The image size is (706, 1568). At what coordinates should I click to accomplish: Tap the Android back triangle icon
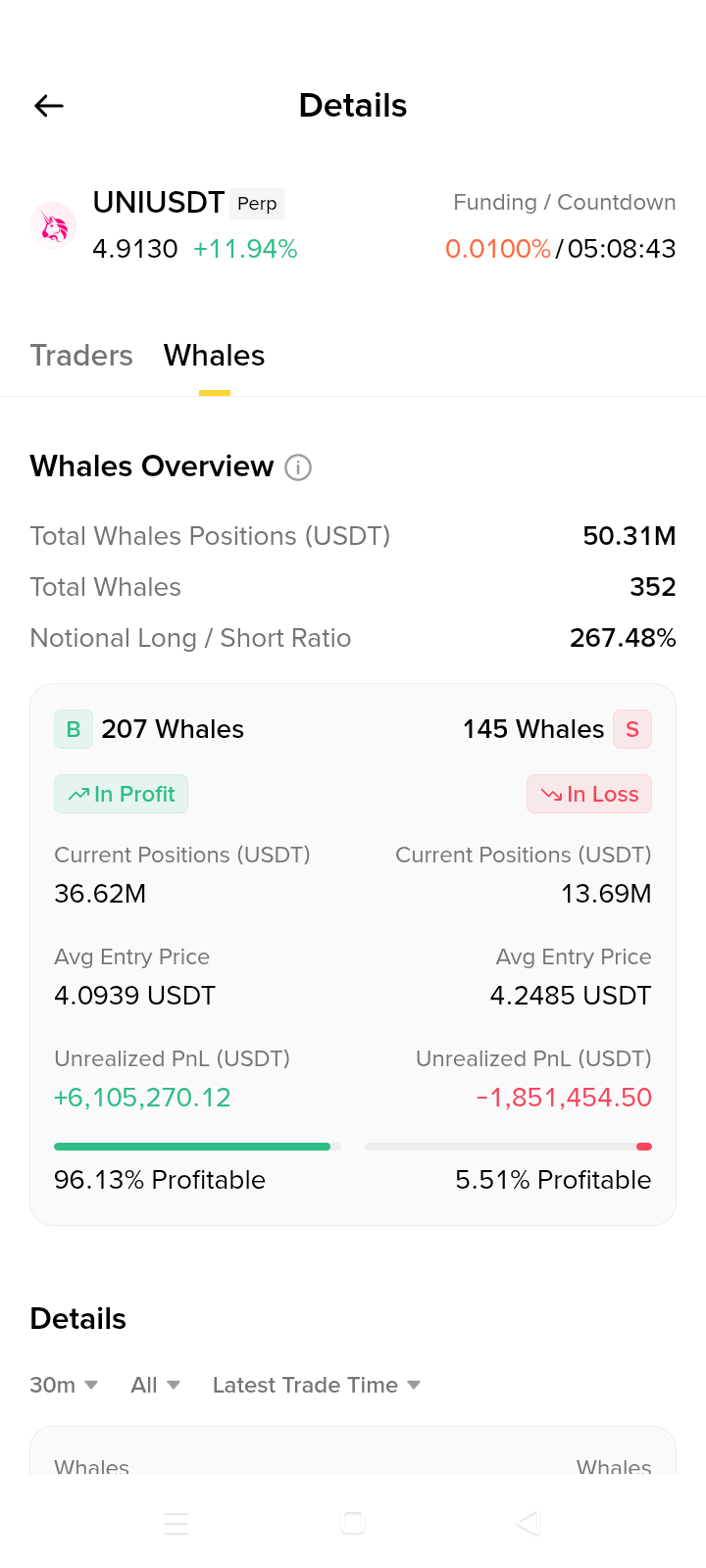(529, 1523)
